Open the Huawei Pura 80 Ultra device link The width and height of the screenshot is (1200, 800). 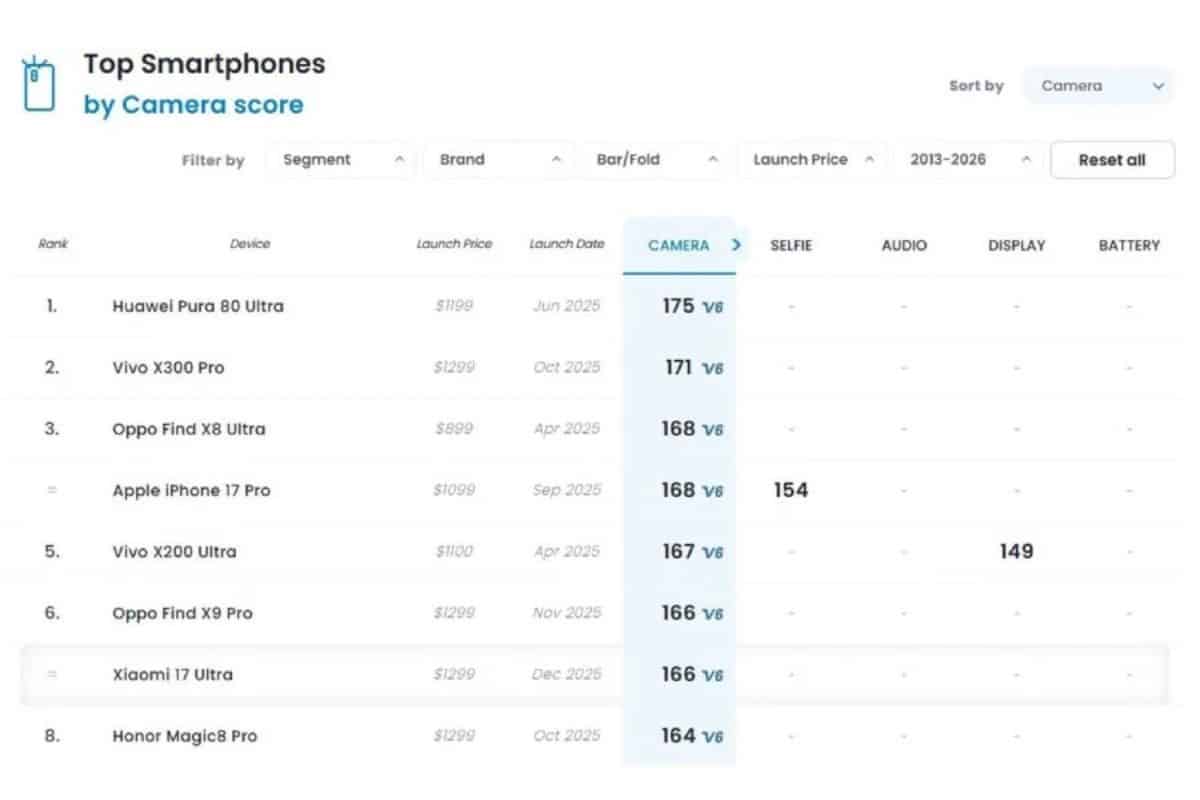[x=198, y=306]
